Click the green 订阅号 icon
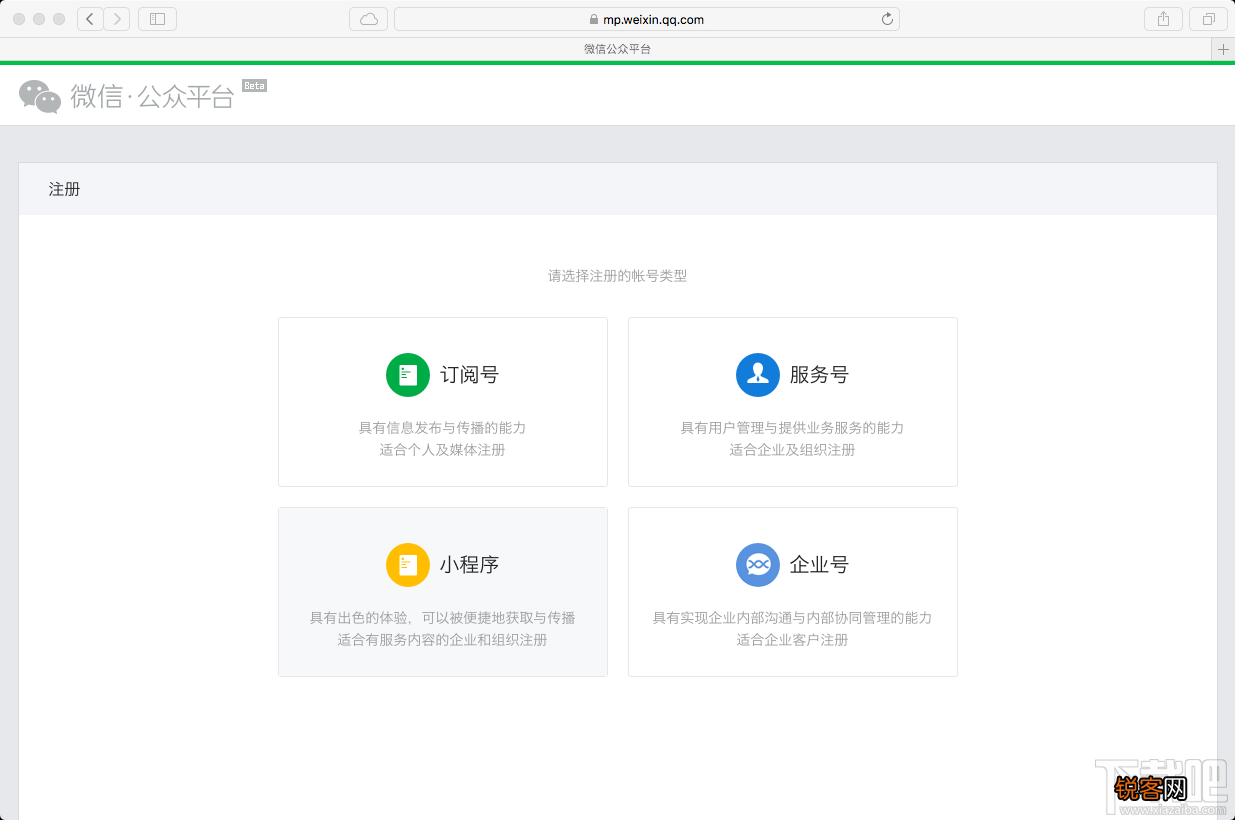Viewport: 1235px width, 820px height. pos(408,375)
